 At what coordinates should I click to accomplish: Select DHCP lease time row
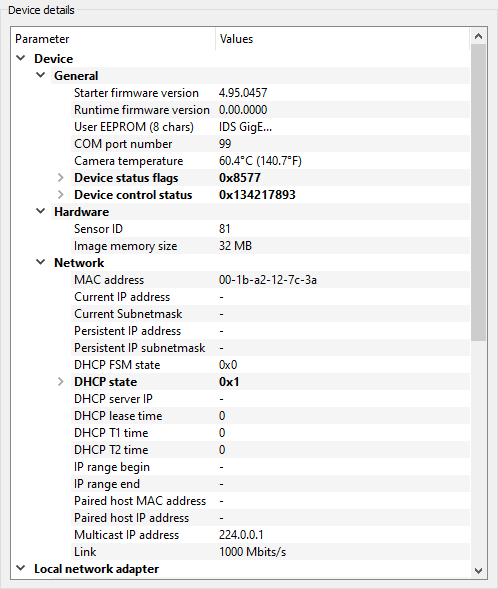[x=270, y=416]
